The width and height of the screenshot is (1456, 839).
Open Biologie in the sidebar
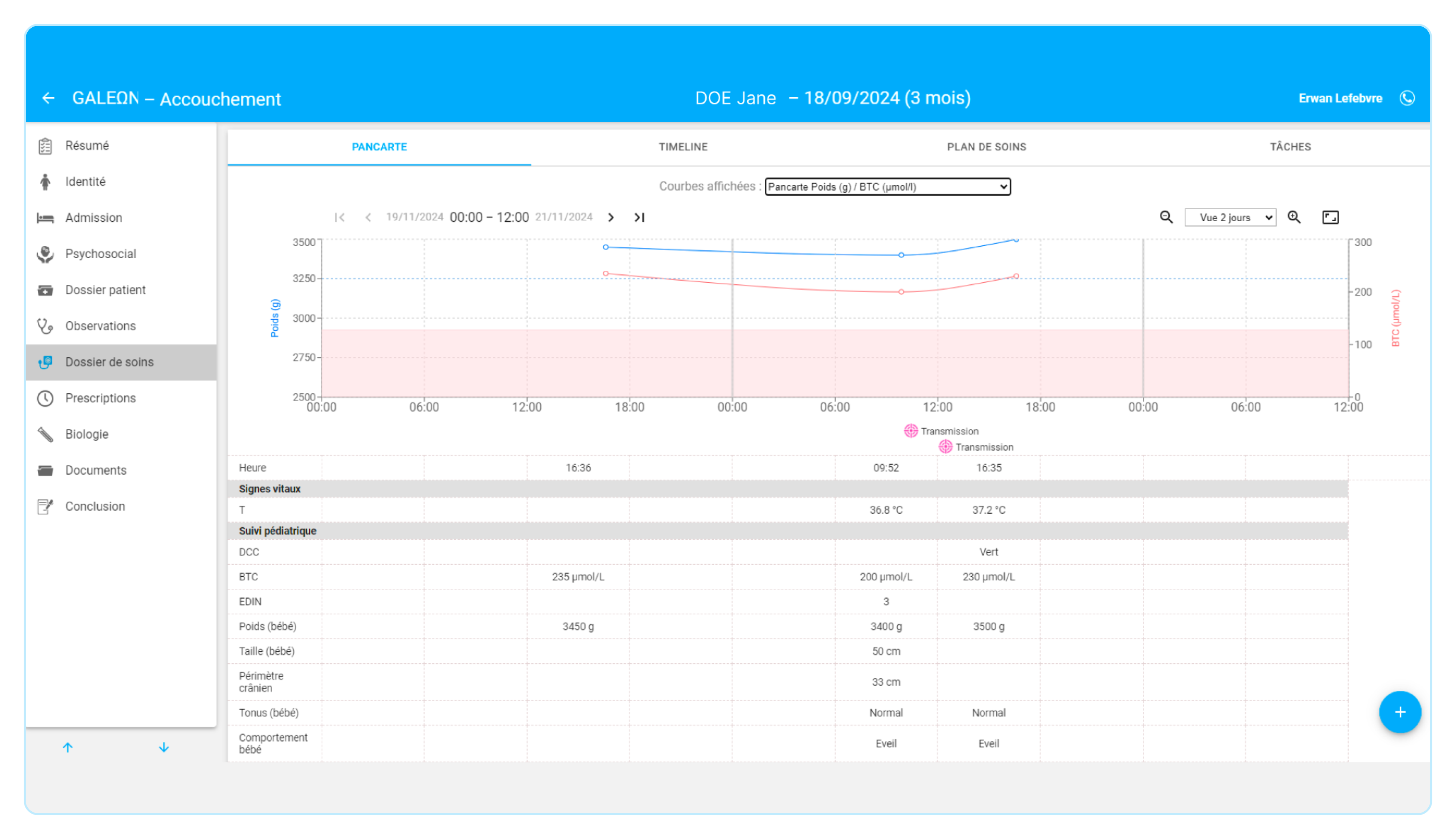click(x=86, y=435)
